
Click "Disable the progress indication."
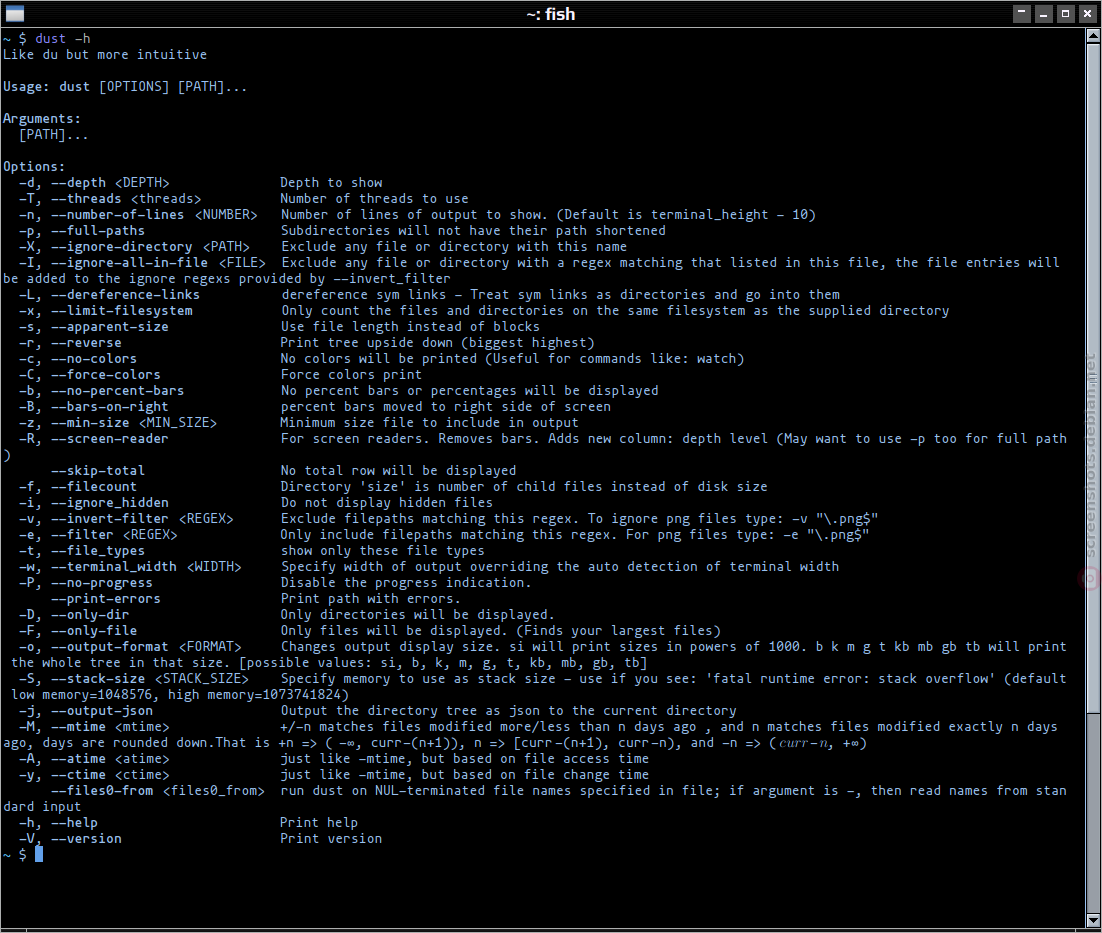click(406, 583)
